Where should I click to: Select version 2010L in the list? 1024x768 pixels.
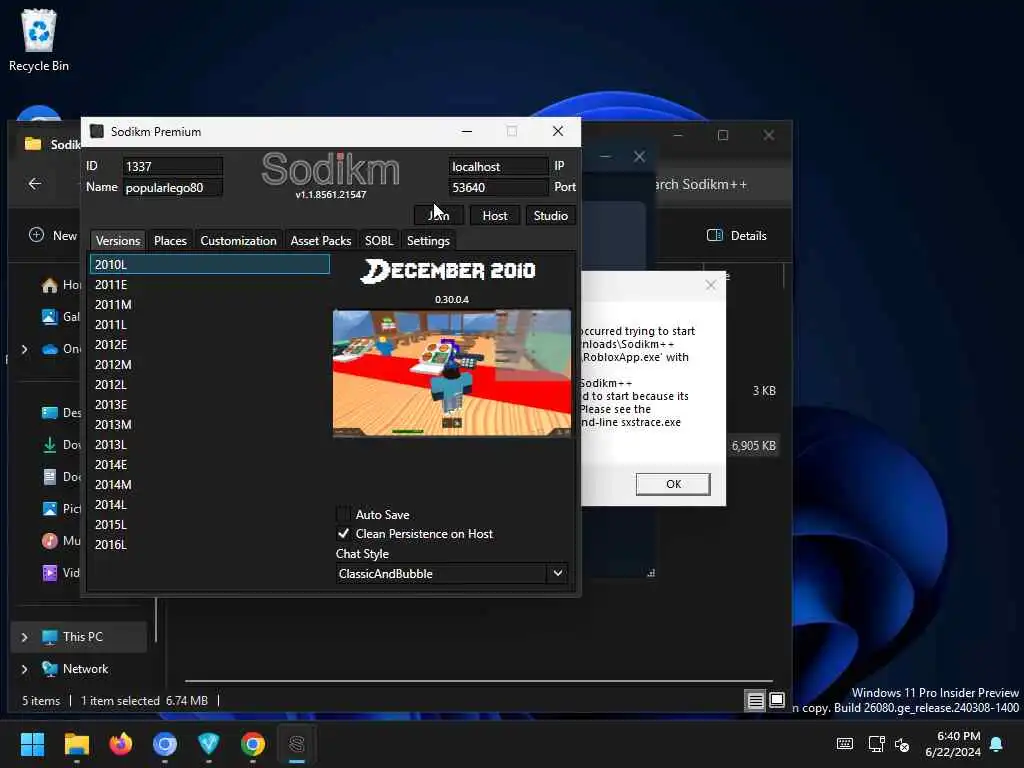[210, 264]
